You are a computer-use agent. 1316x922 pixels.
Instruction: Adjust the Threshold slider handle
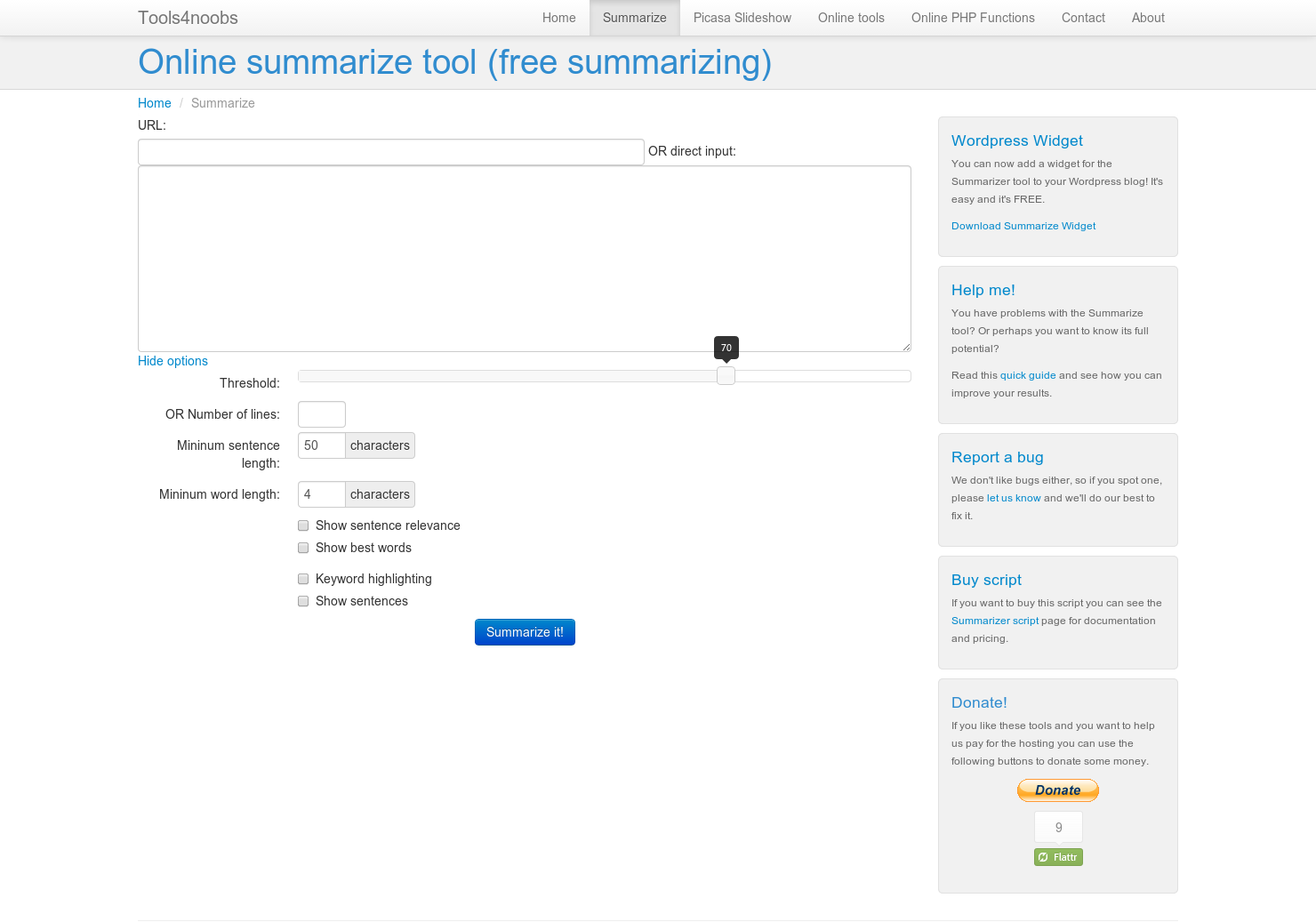tap(726, 375)
